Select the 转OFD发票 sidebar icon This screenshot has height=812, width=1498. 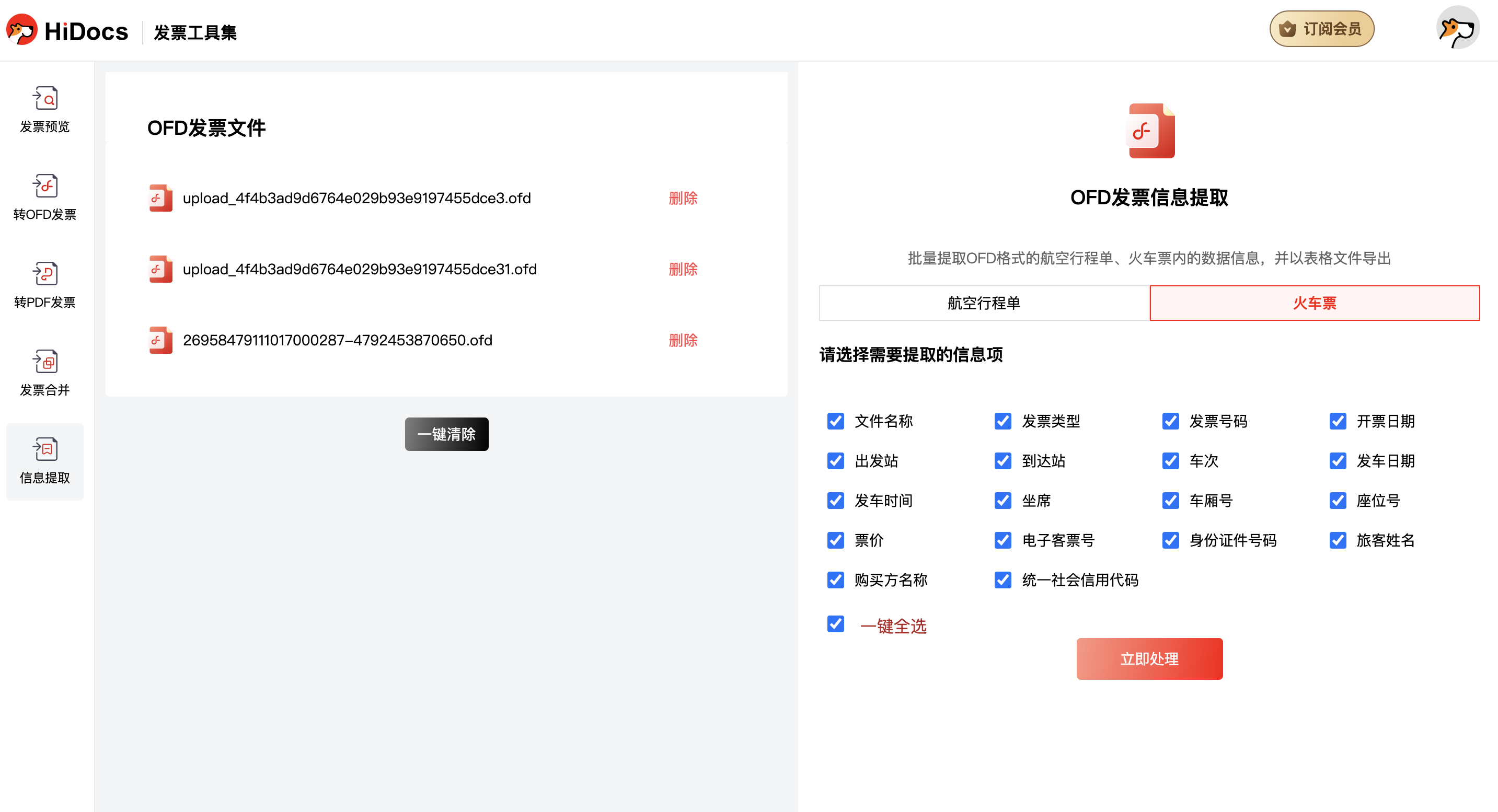[x=45, y=187]
